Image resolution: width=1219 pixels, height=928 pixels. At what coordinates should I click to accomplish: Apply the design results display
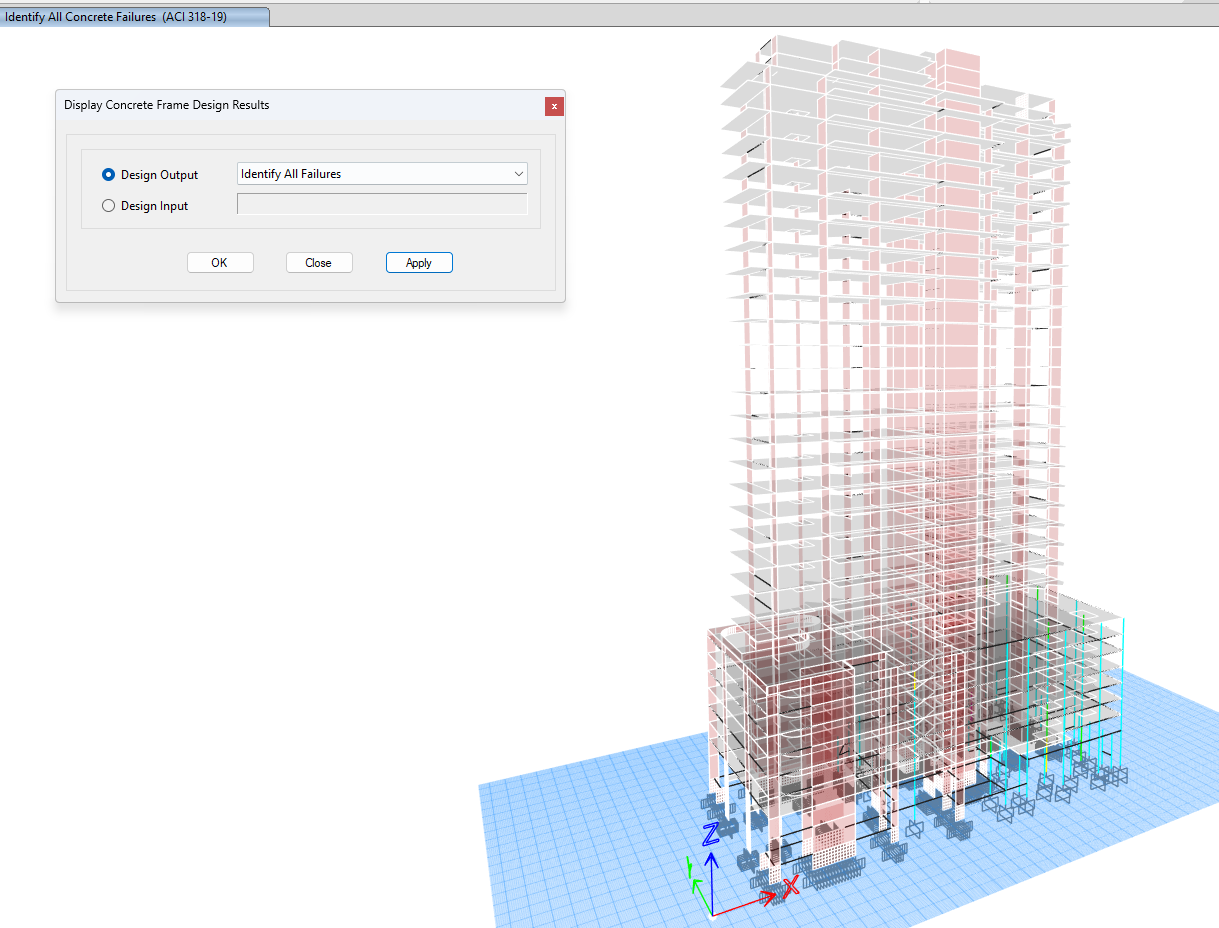[419, 263]
